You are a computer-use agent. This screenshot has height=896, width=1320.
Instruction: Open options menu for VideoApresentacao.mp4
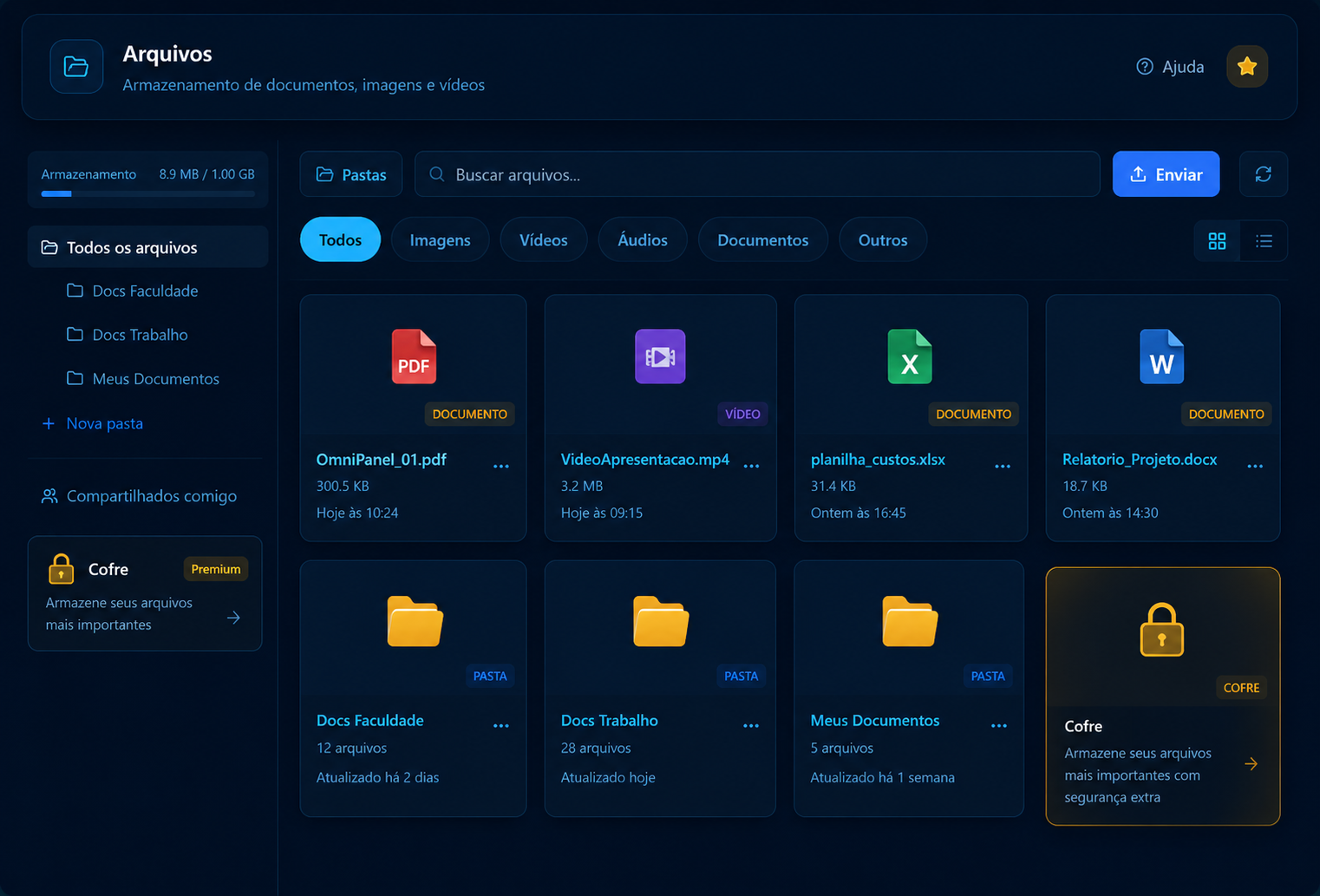coord(751,467)
